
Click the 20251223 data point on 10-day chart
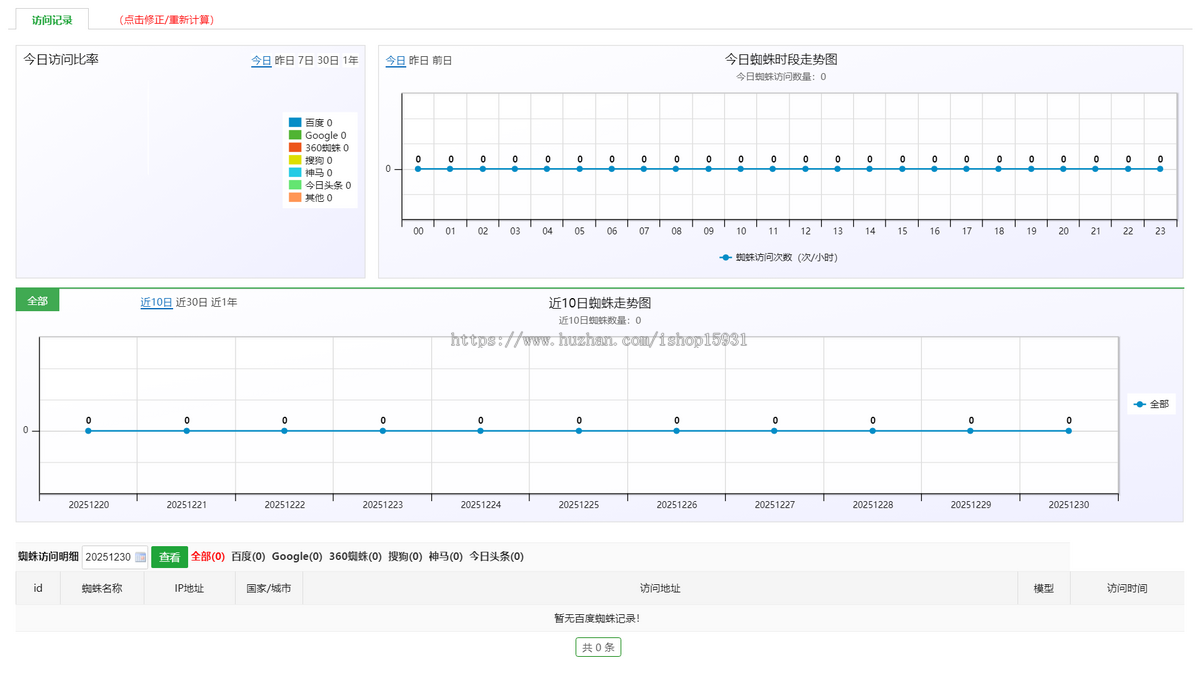point(383,431)
